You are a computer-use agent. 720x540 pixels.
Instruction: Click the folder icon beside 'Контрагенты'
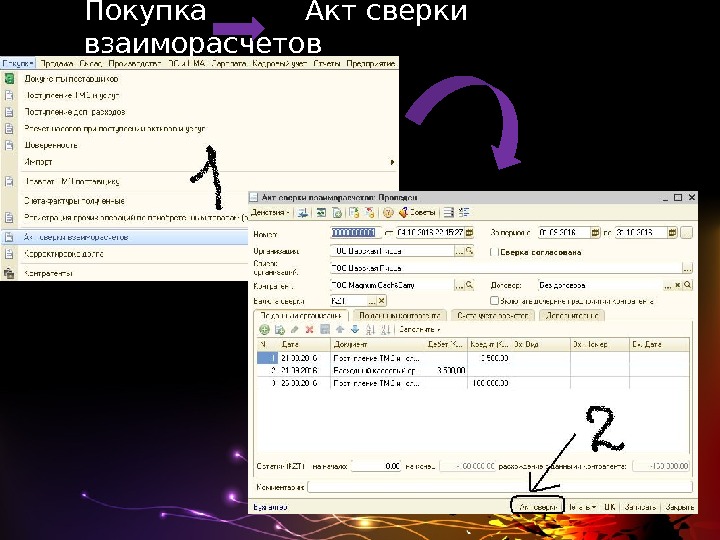click(9, 273)
